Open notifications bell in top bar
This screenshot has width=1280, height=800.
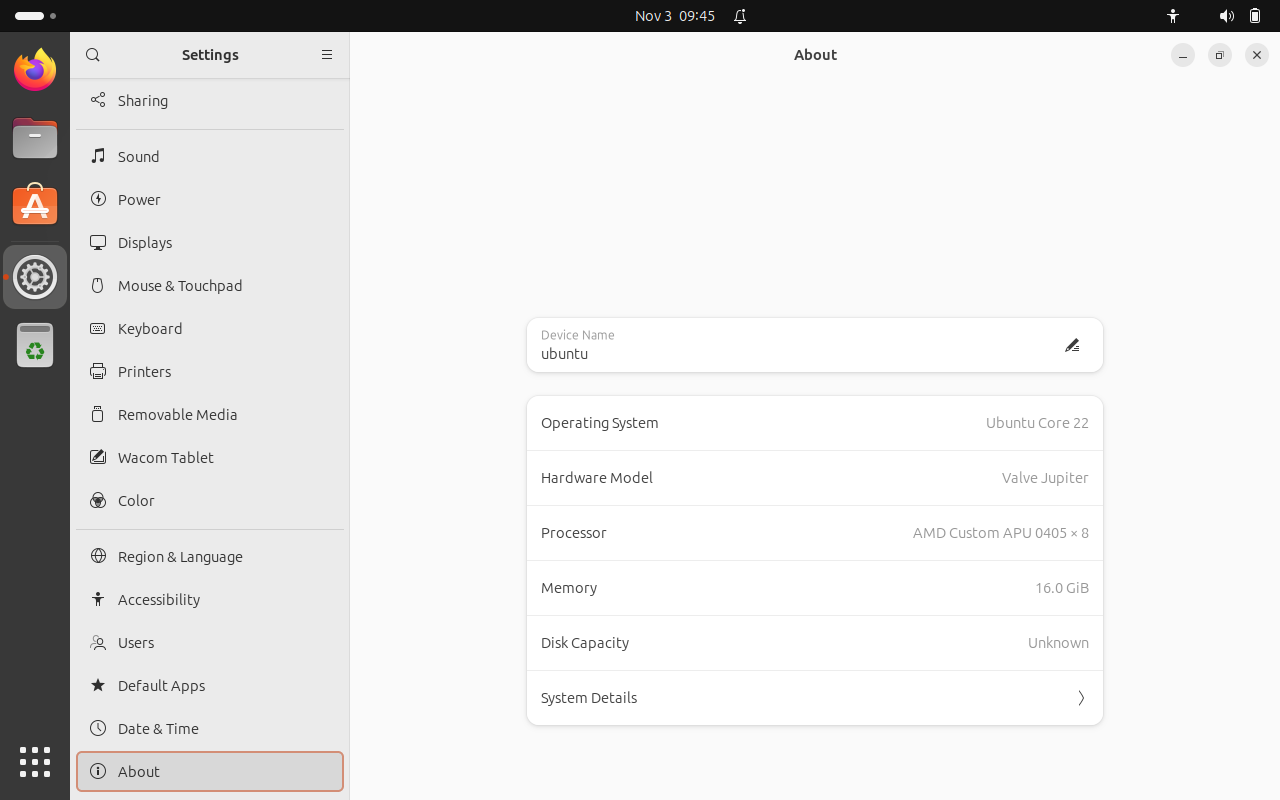pos(740,16)
